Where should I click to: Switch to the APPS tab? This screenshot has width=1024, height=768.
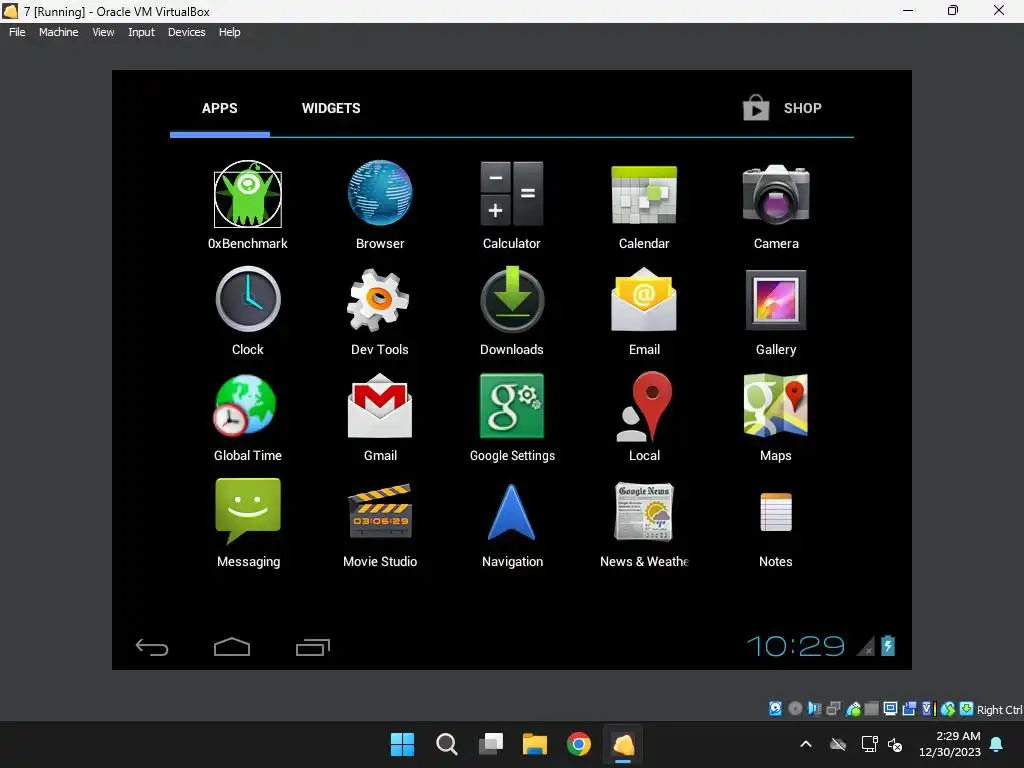tap(219, 108)
